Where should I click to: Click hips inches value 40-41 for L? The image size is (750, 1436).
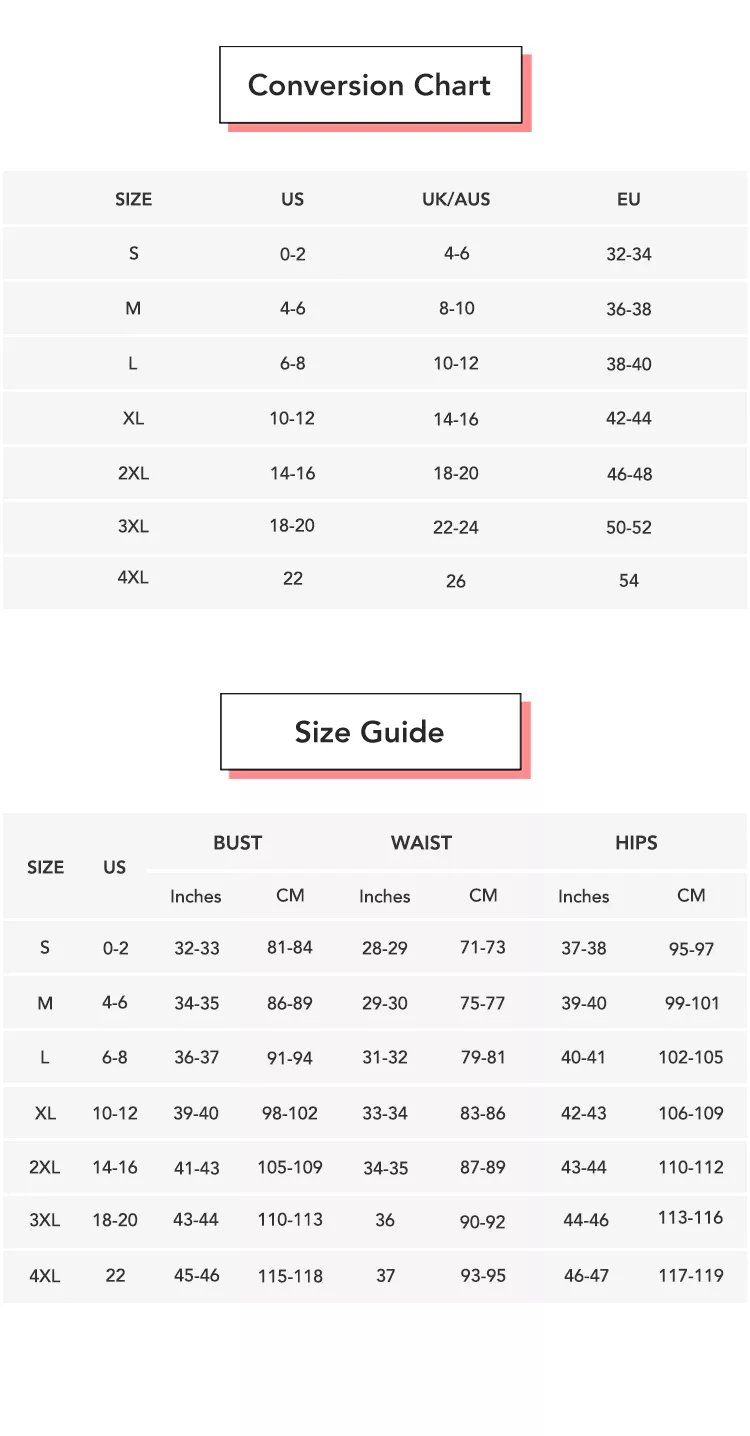point(584,1057)
